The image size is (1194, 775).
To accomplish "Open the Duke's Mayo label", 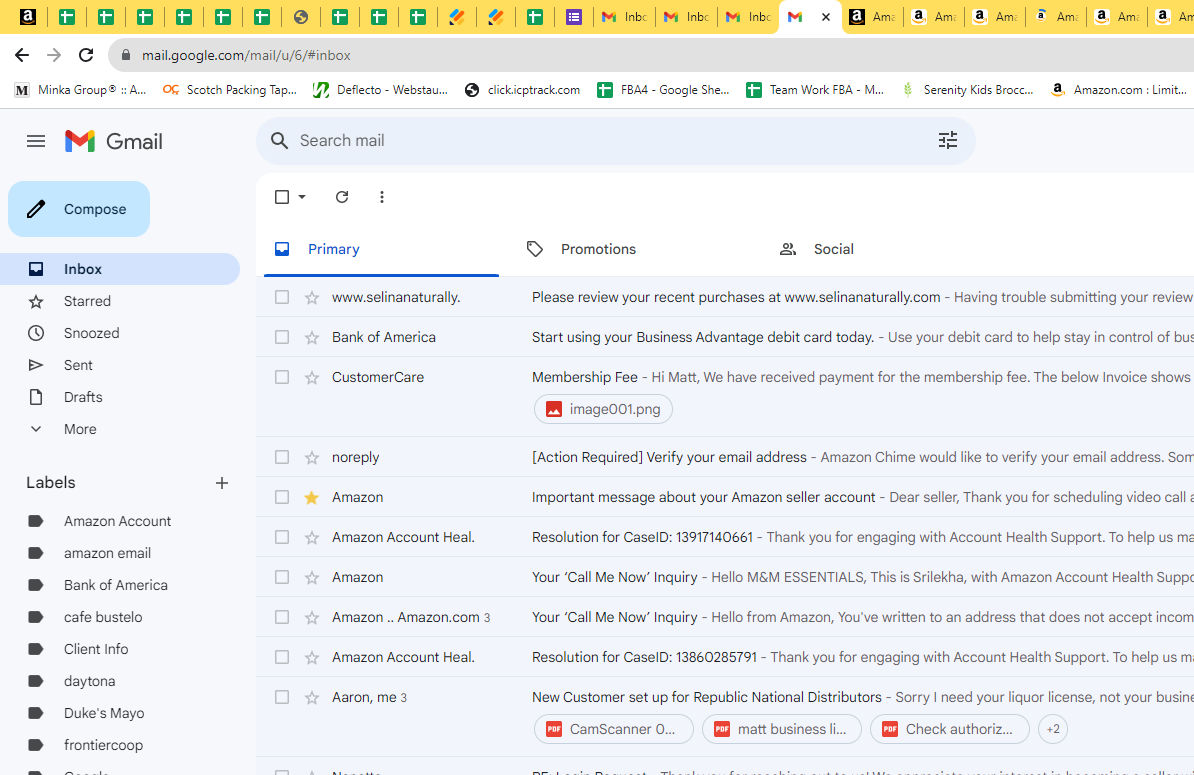I will [x=104, y=713].
